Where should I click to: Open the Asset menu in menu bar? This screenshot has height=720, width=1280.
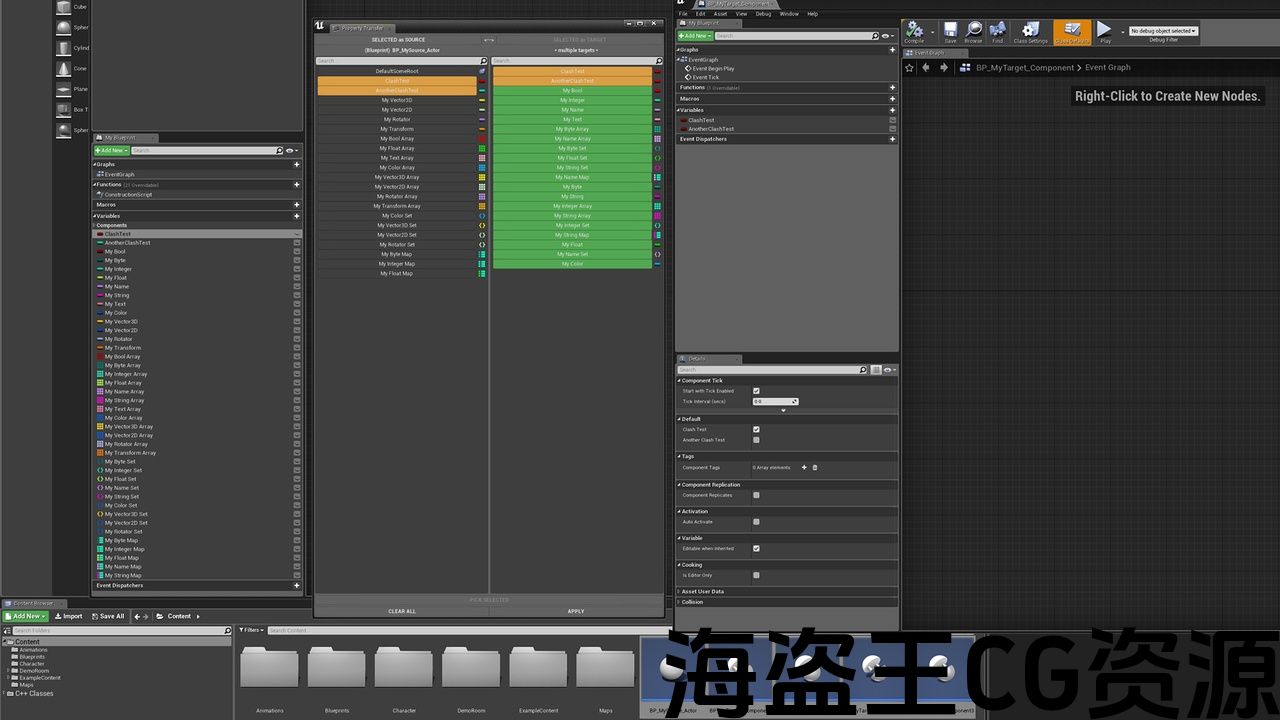[x=720, y=14]
